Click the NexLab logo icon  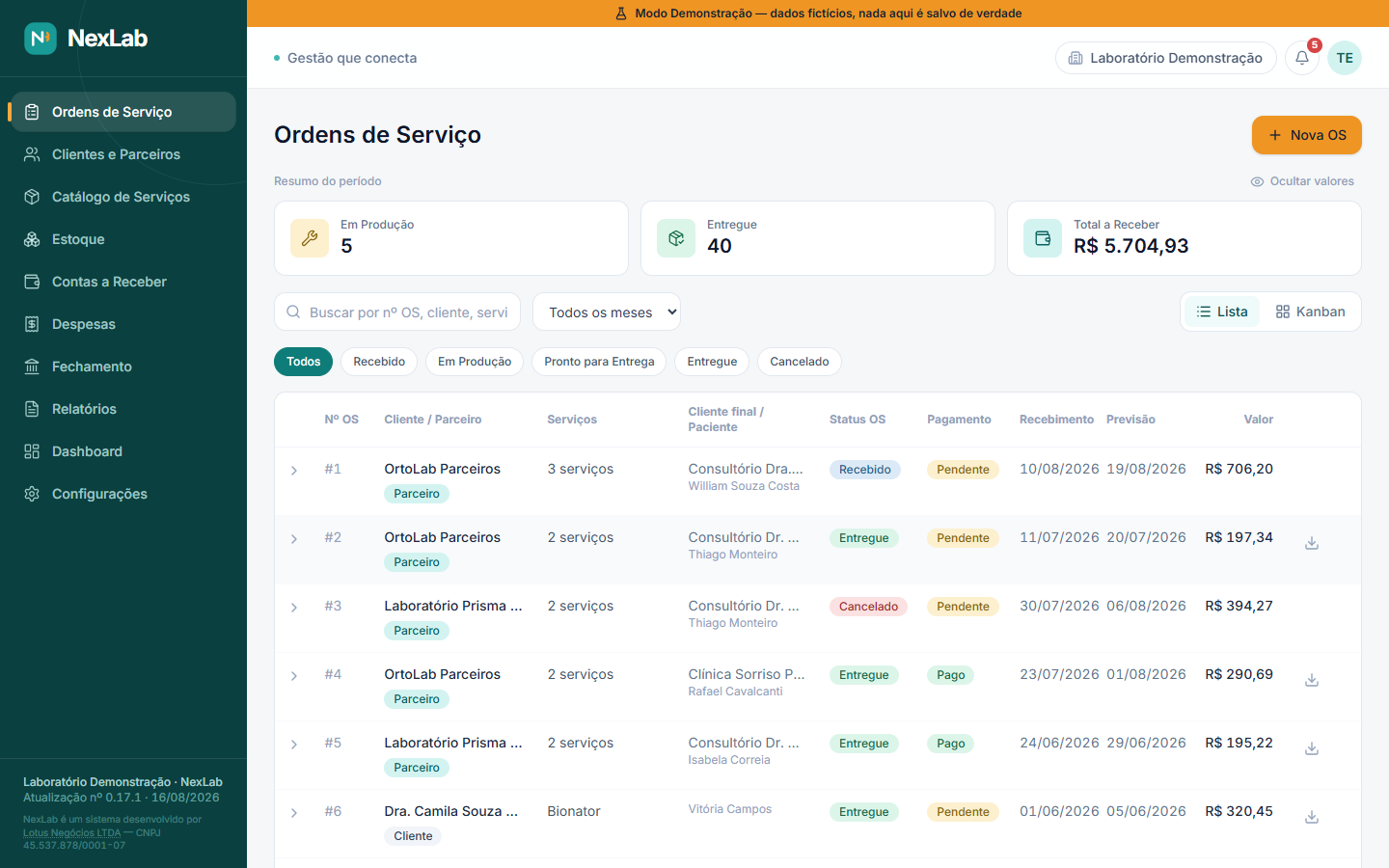tap(41, 39)
